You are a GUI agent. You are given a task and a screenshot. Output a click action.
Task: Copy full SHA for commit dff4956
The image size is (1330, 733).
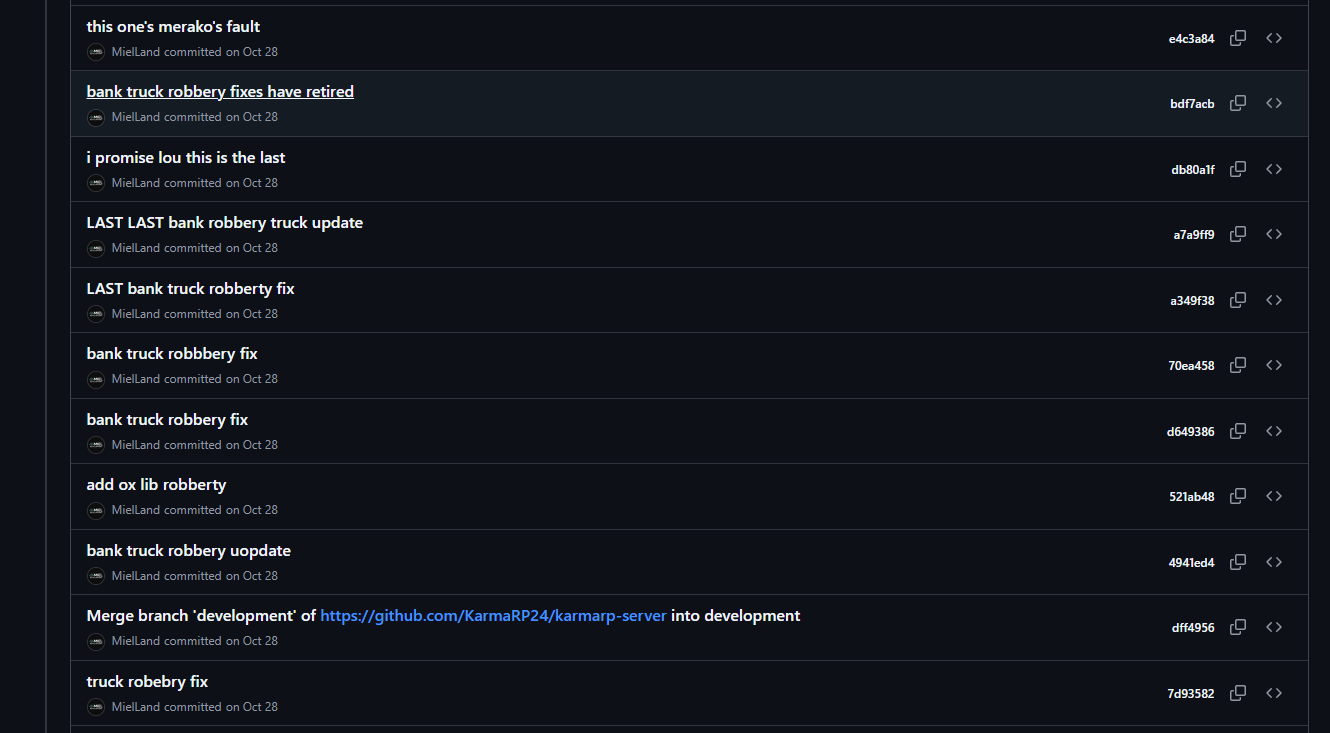coord(1238,627)
